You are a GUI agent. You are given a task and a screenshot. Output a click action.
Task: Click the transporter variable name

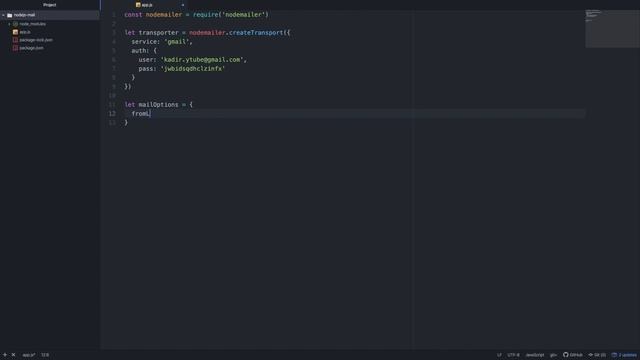[158, 33]
